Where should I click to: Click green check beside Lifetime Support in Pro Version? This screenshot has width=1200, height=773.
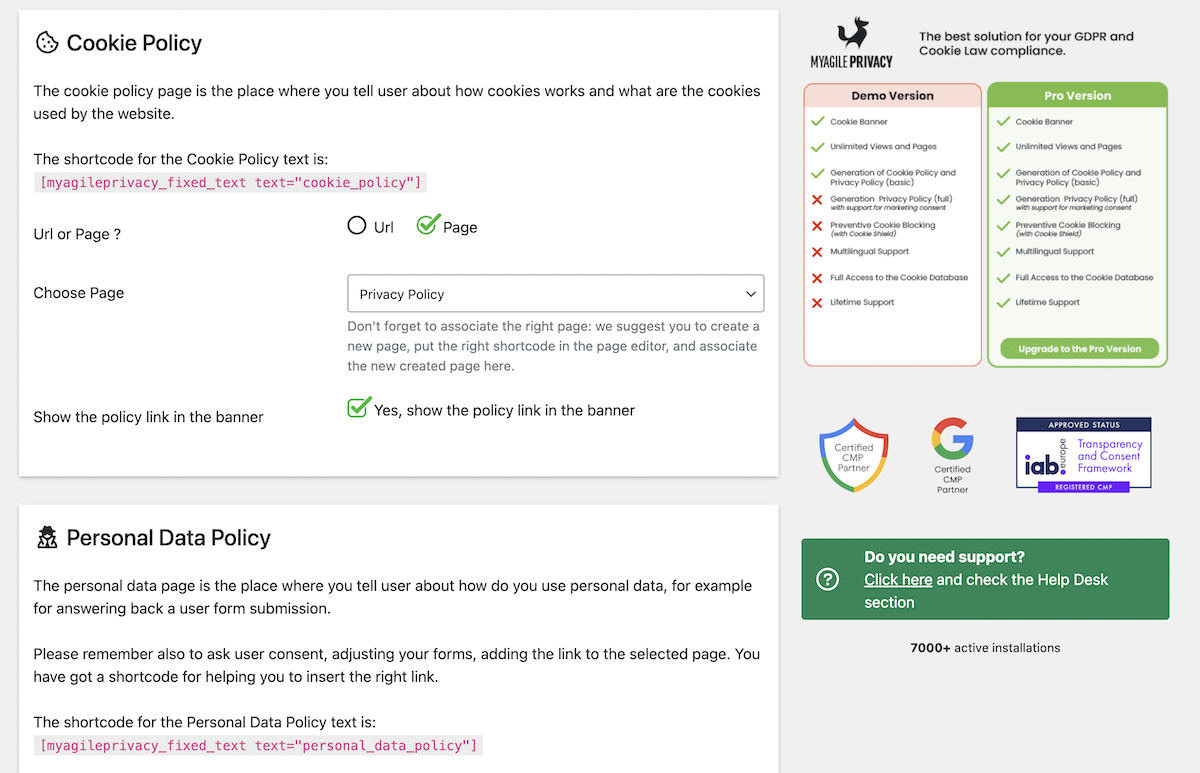1003,302
